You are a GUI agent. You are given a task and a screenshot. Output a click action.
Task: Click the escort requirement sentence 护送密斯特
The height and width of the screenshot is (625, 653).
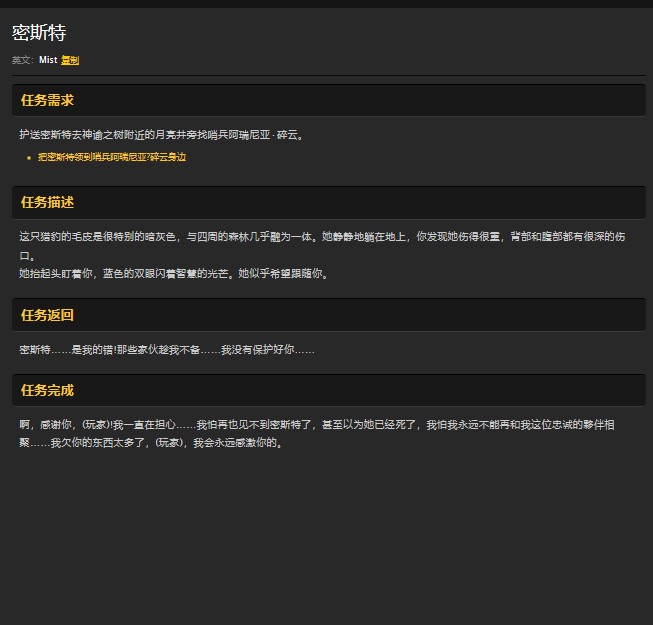(x=160, y=134)
